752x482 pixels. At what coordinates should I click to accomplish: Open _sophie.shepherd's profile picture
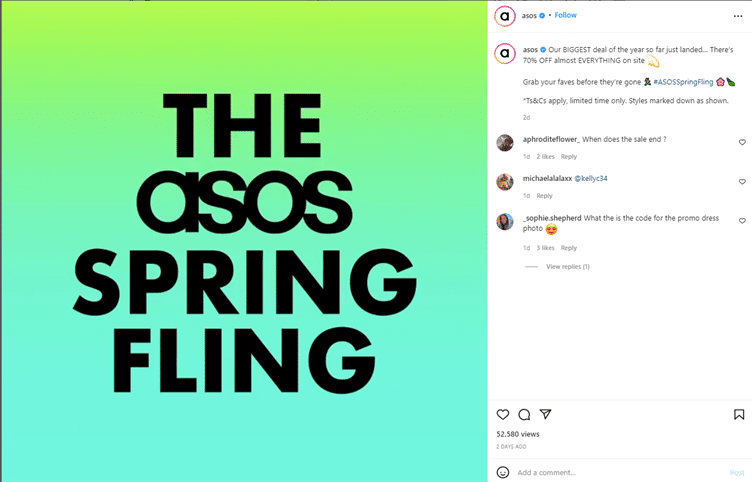(x=505, y=221)
